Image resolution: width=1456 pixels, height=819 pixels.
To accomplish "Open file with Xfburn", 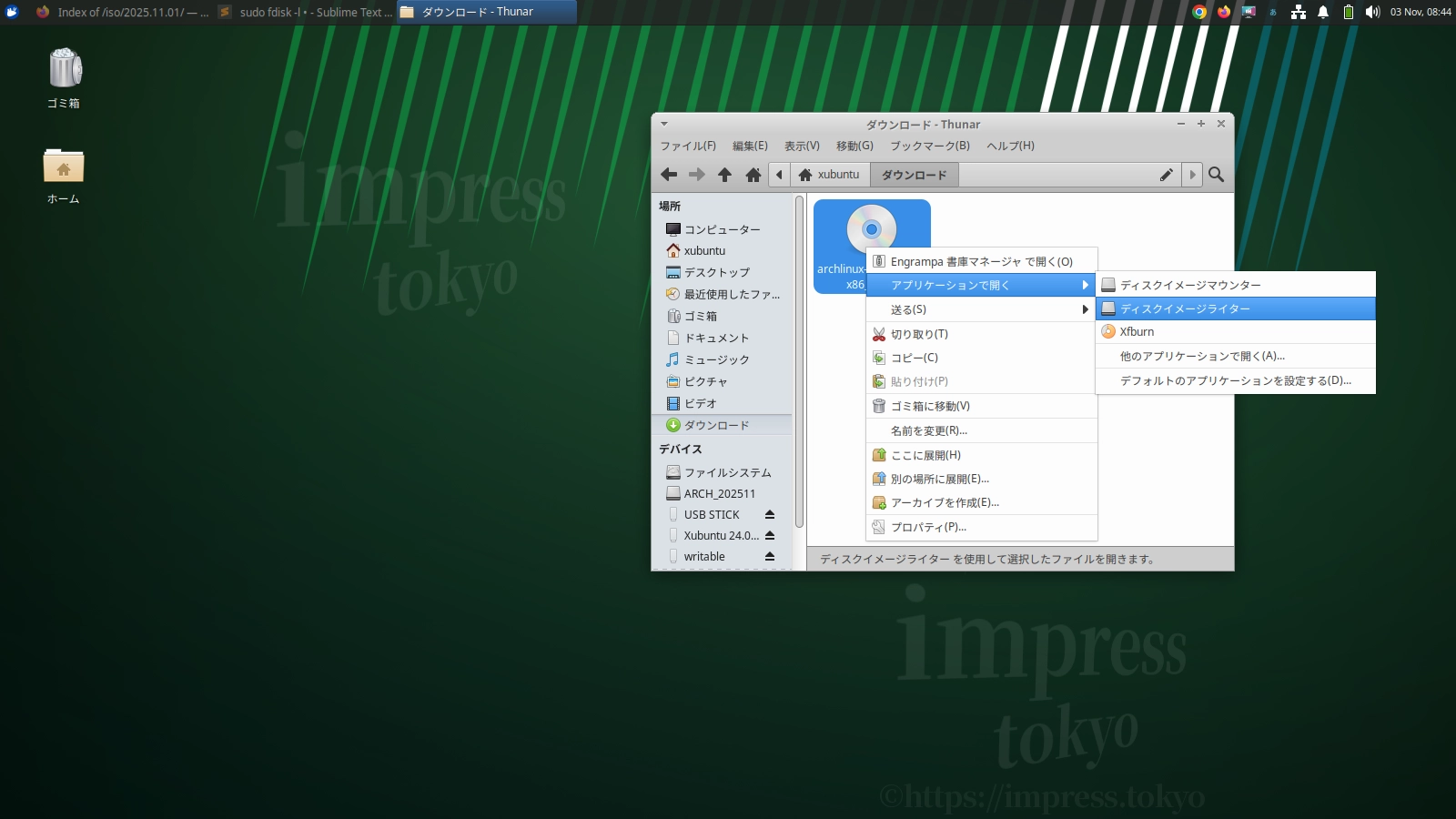I will [1235, 332].
